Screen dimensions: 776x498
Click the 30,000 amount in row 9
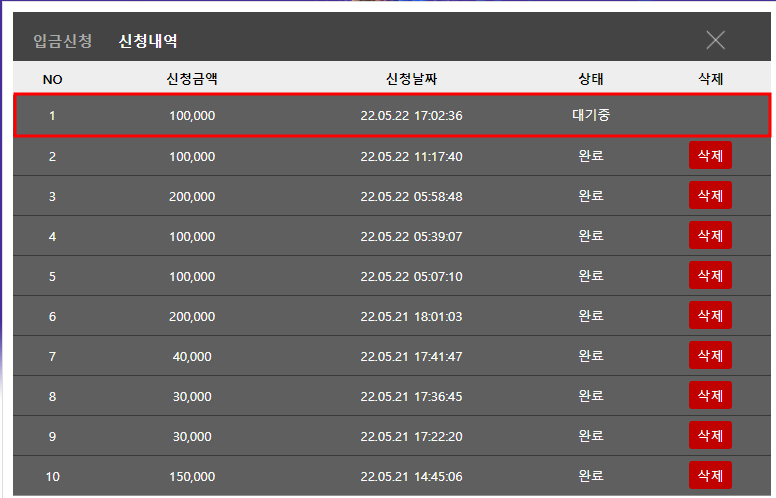192,437
